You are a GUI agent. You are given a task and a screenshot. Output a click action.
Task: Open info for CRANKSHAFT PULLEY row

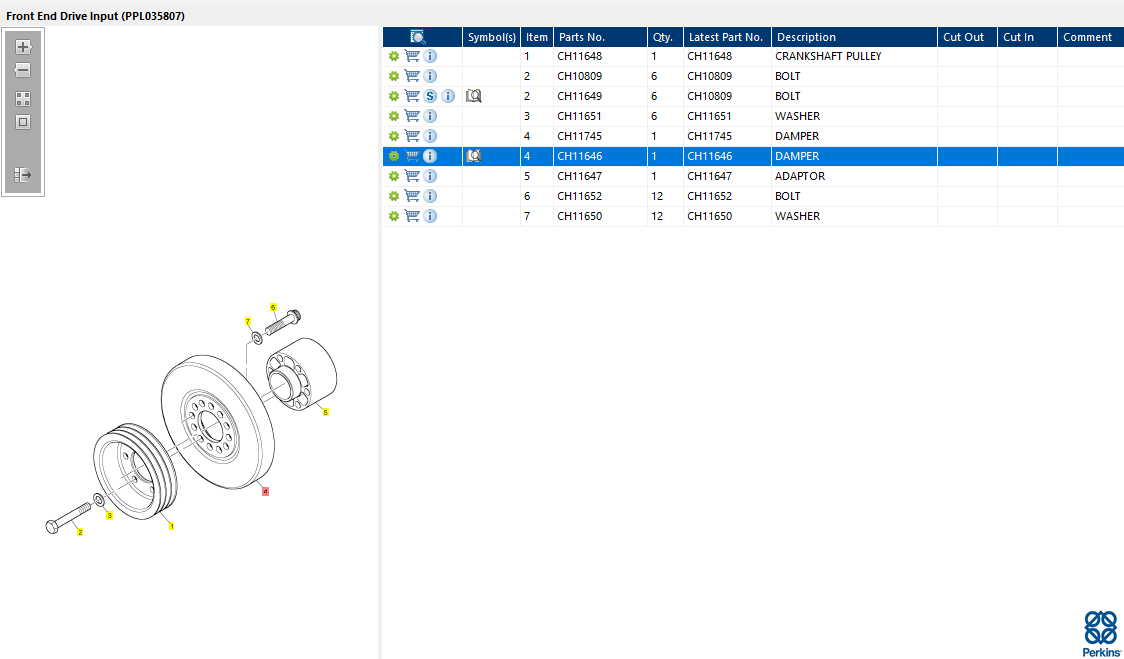pyautogui.click(x=430, y=56)
